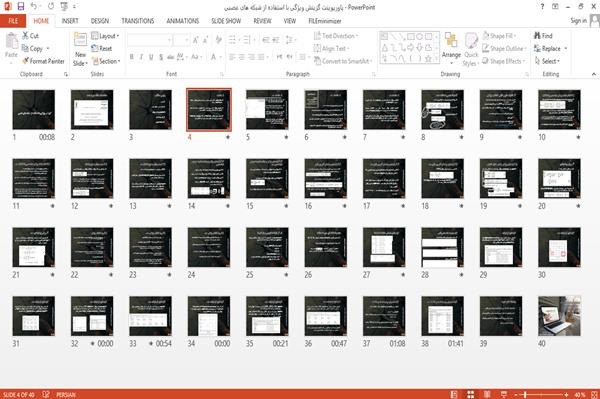
Task: Switch to the TRANSITIONS tab
Action: pos(138,21)
